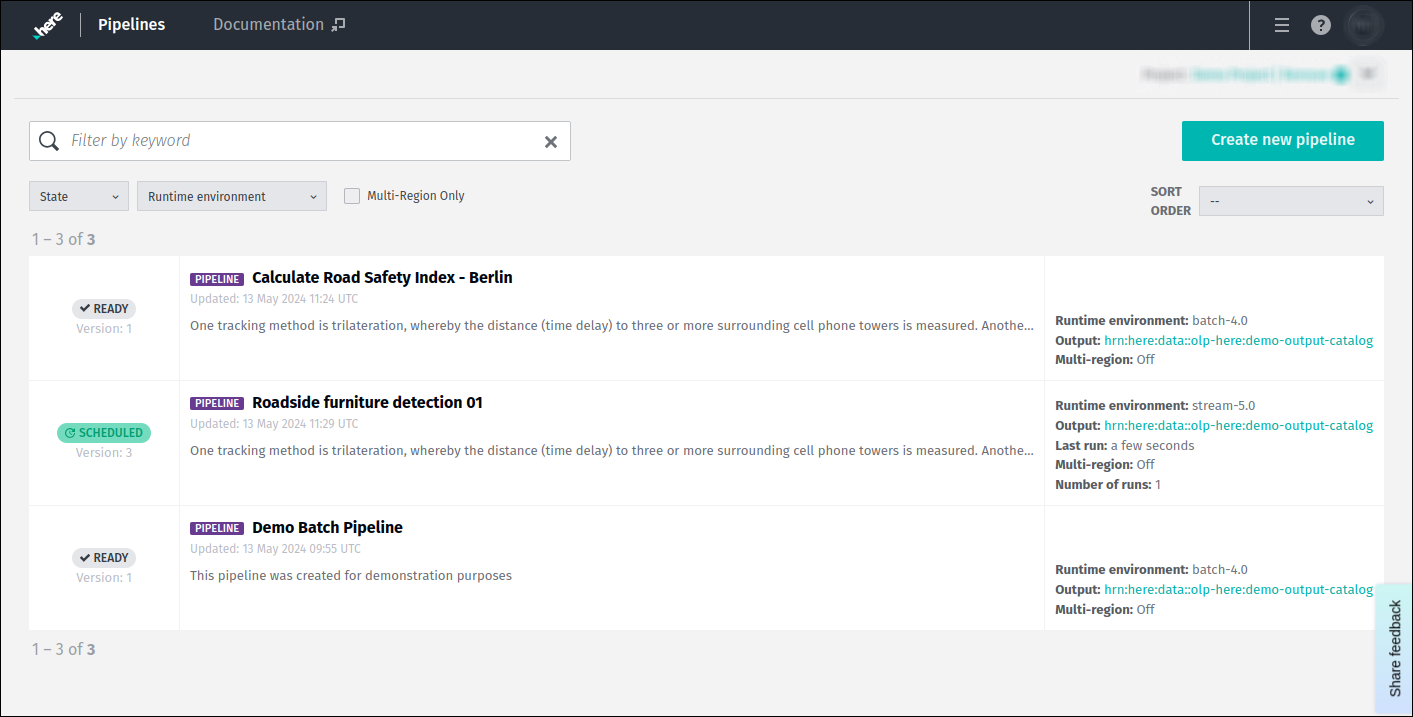Open the State filter dropdown
Screen dimensions: 1413x717
(x=78, y=195)
